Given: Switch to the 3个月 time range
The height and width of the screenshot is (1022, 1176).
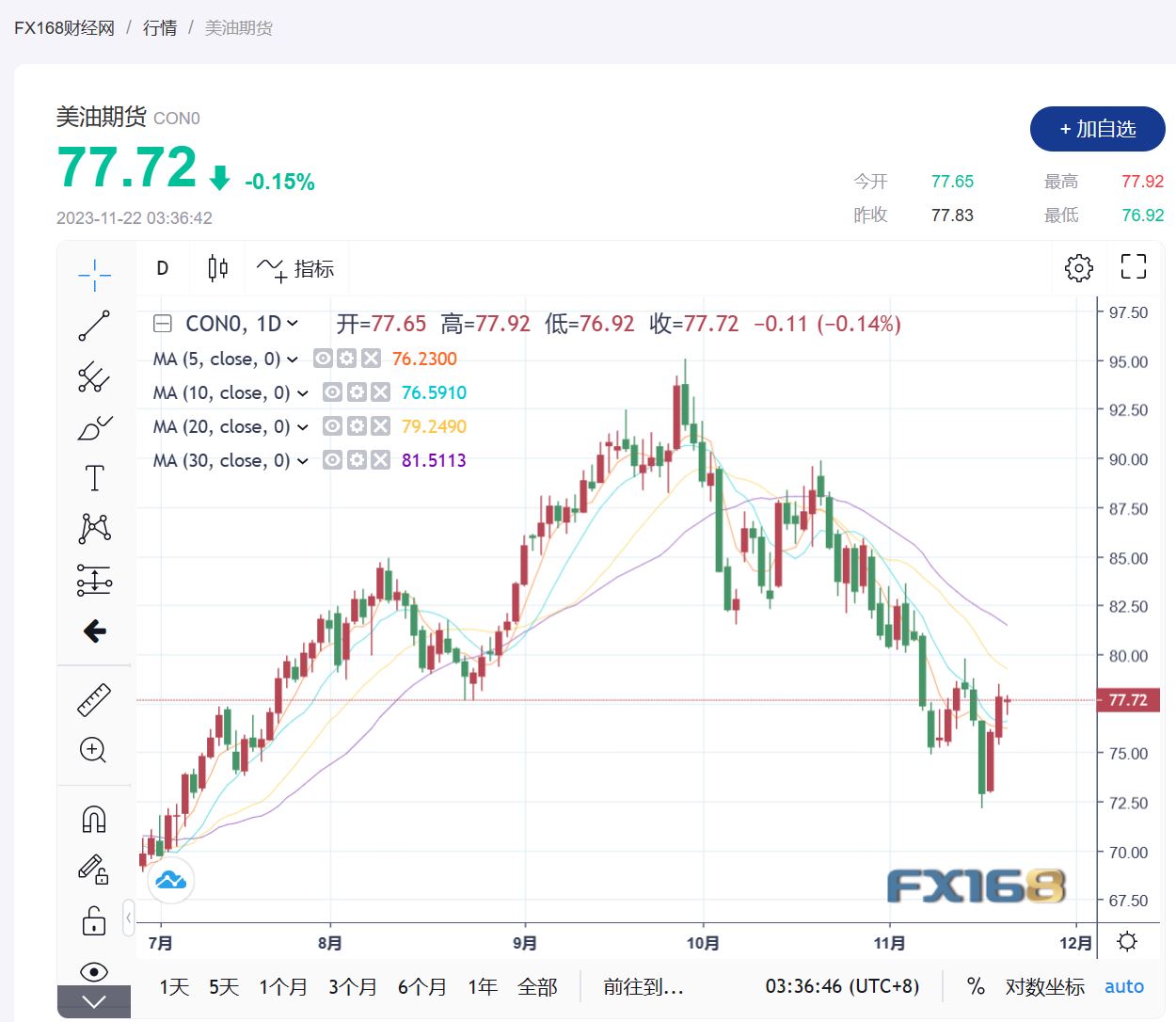Looking at the screenshot, I should pyautogui.click(x=352, y=986).
